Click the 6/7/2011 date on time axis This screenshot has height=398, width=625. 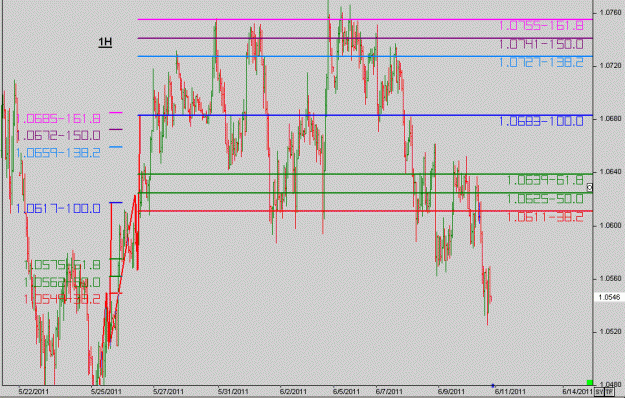tap(389, 392)
